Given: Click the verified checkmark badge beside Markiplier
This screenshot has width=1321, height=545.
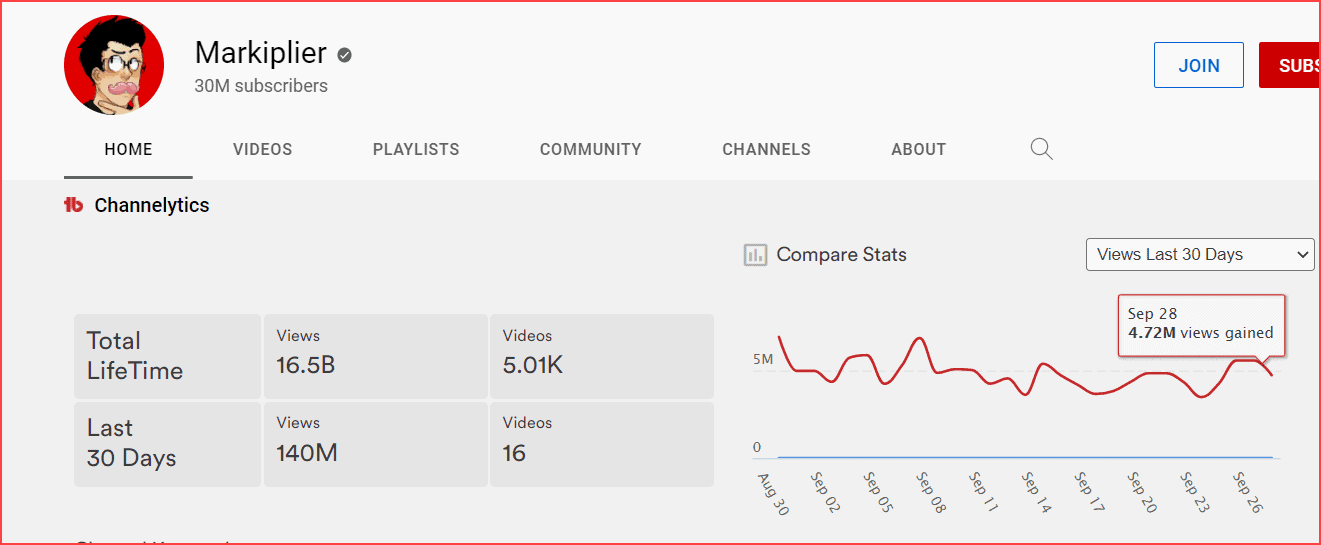Looking at the screenshot, I should [x=344, y=55].
